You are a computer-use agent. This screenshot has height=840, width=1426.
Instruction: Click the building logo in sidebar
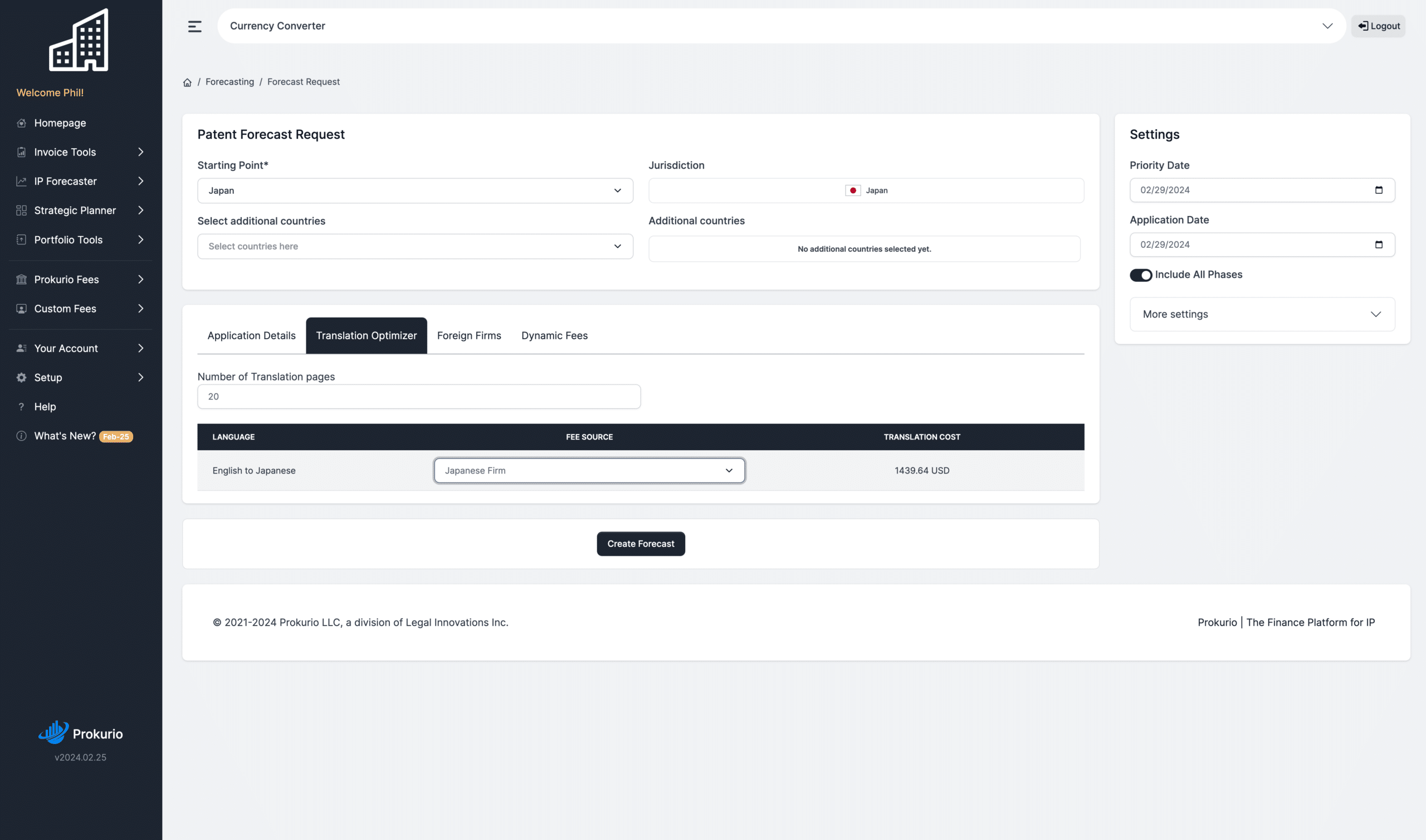(79, 40)
